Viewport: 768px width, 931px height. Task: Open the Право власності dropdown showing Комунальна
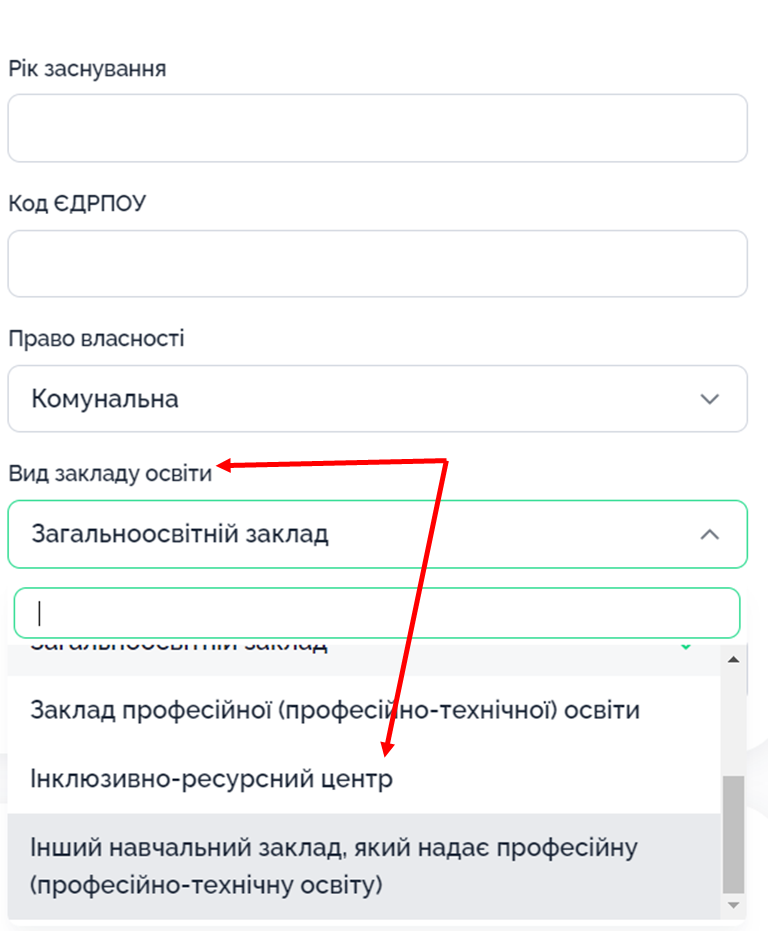377,398
